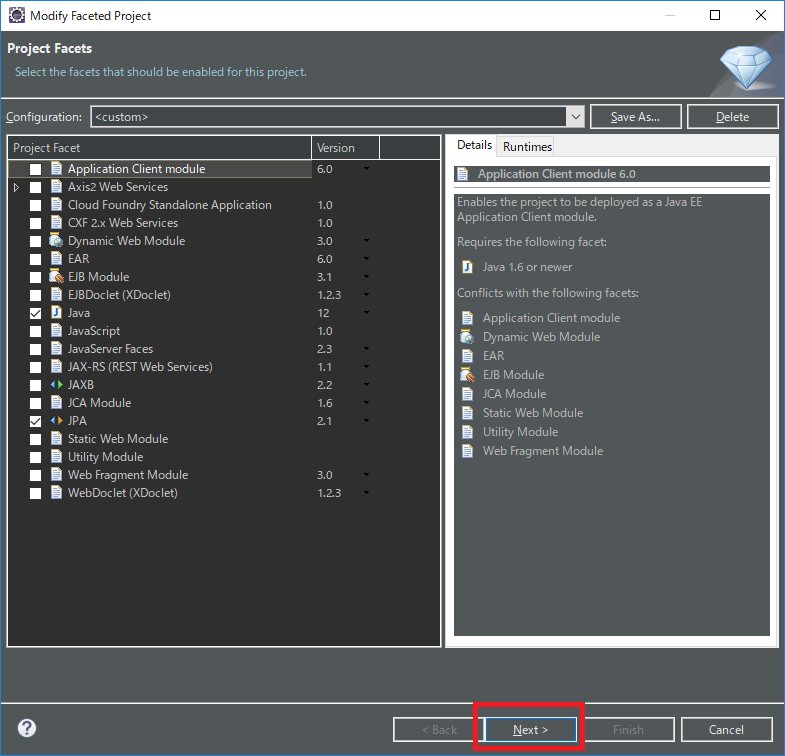Click the Dynamic Web Module globe icon
The image size is (785, 756).
(56, 241)
